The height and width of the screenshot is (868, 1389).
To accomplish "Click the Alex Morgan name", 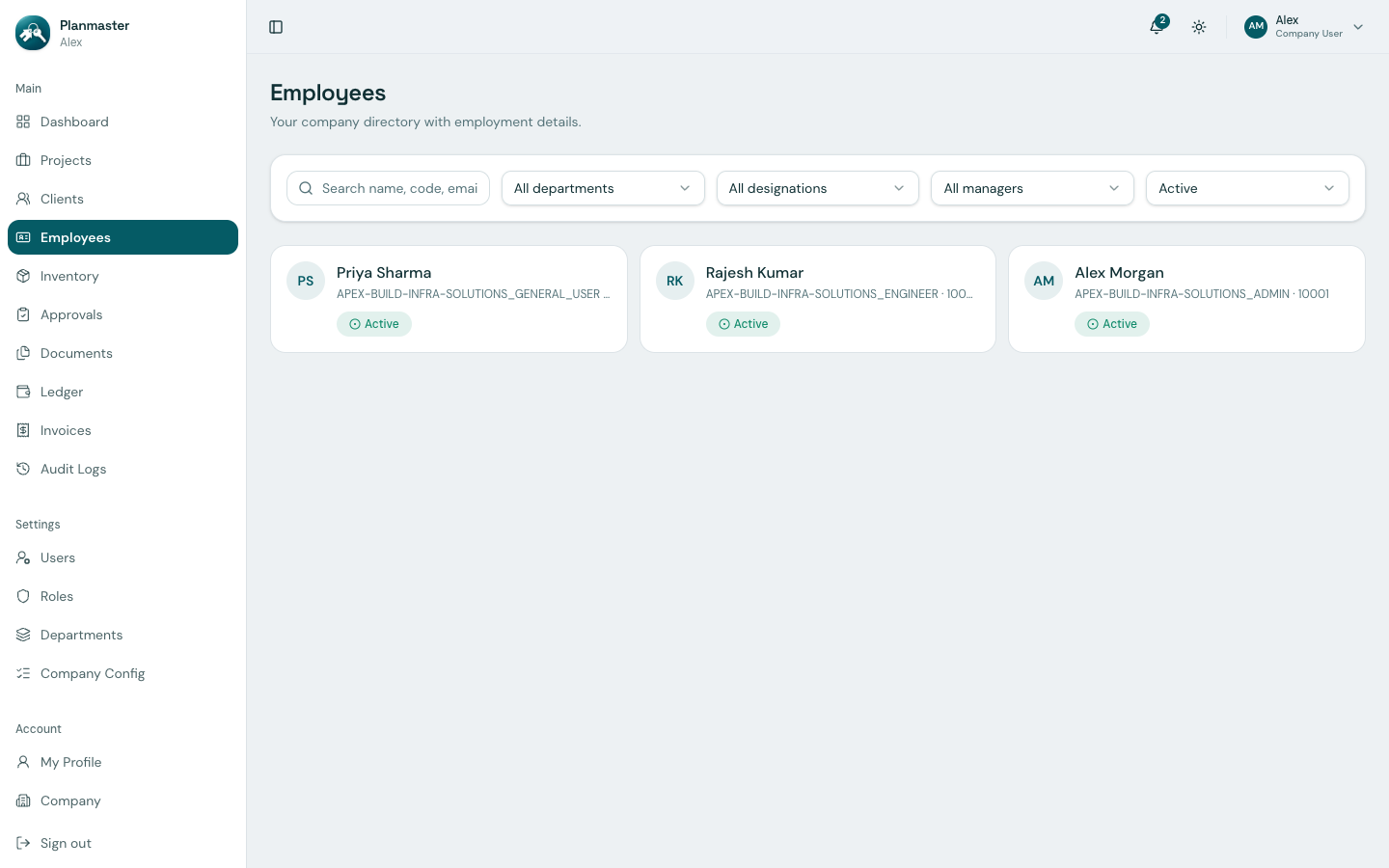I will (1119, 273).
